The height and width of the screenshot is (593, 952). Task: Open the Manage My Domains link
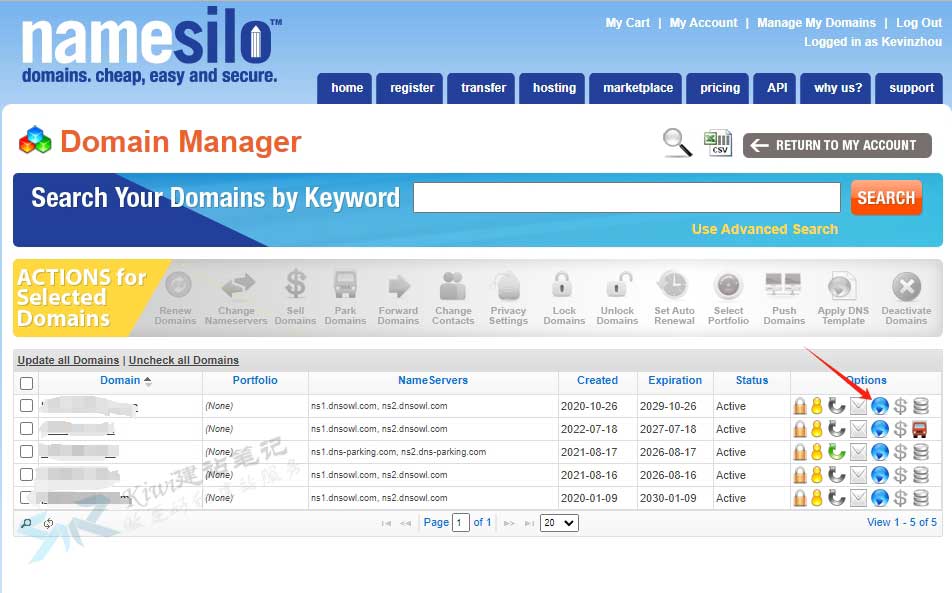(817, 22)
